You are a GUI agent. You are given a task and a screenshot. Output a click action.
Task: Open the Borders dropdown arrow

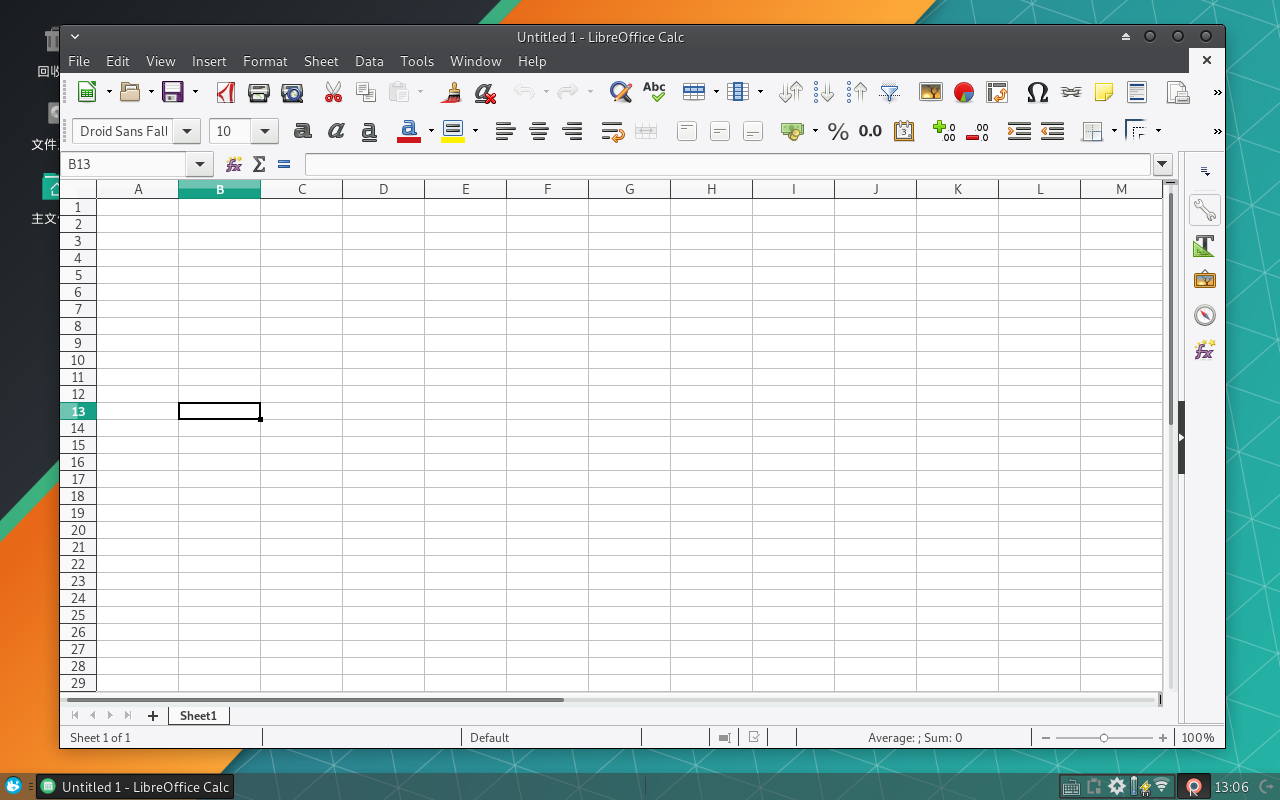(1114, 131)
